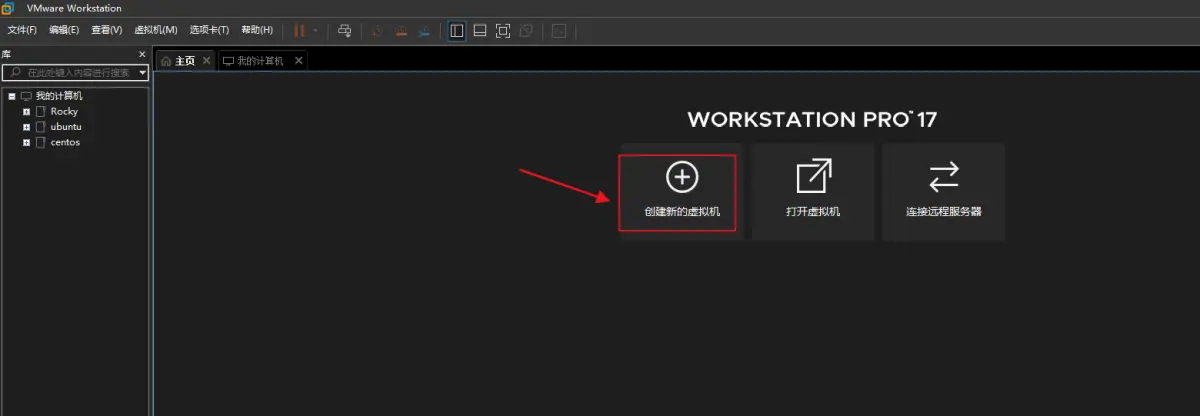Open the 文件(F) menu

click(22, 30)
